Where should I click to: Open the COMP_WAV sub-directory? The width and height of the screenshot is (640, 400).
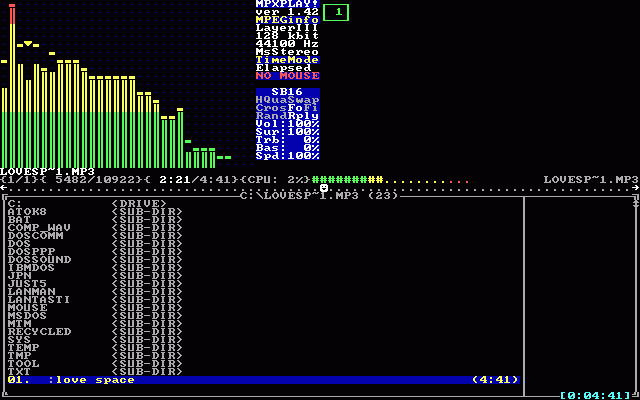tap(40, 227)
